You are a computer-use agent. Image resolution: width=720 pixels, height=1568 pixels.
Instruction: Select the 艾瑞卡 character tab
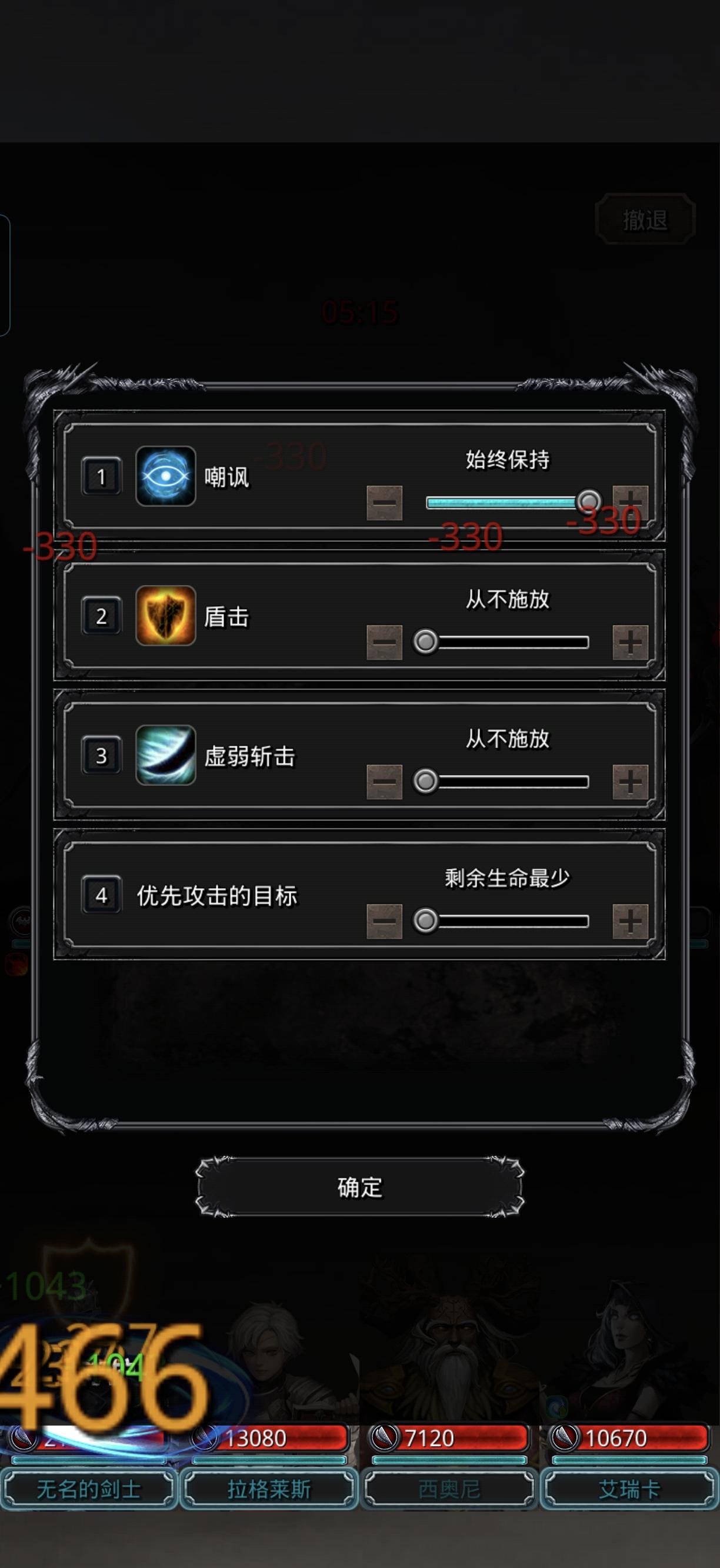click(x=629, y=1489)
